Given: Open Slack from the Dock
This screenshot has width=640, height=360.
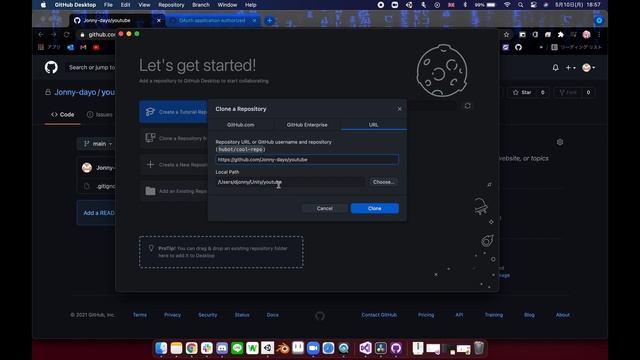Looking at the screenshot, I should click(x=207, y=348).
